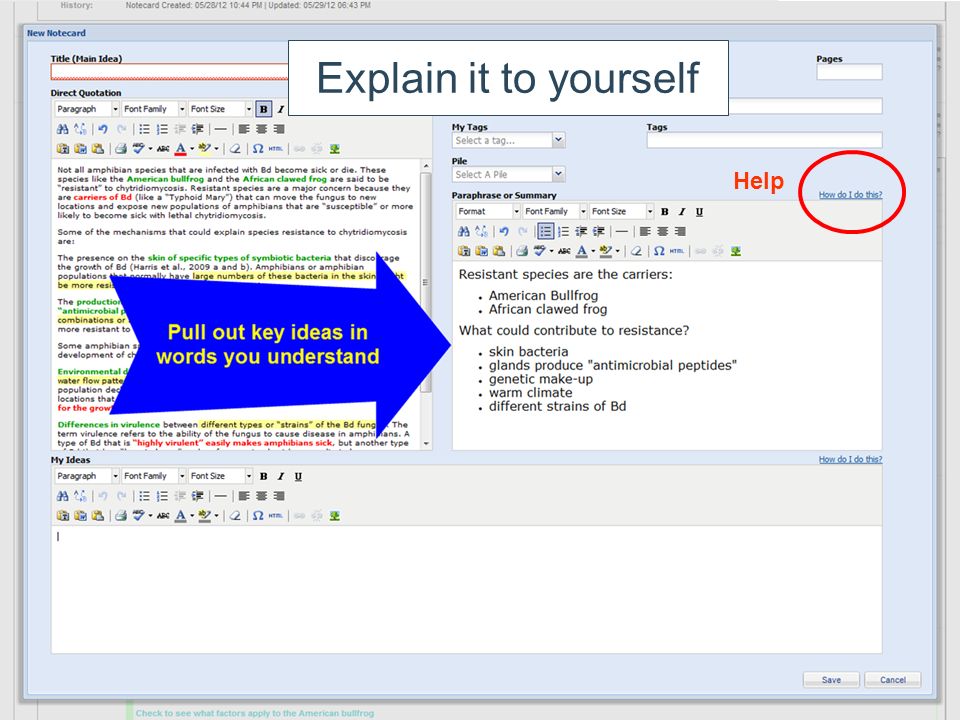Image resolution: width=960 pixels, height=720 pixels.
Task: Insert numbered list in Paraphrase editor
Action: tap(563, 231)
